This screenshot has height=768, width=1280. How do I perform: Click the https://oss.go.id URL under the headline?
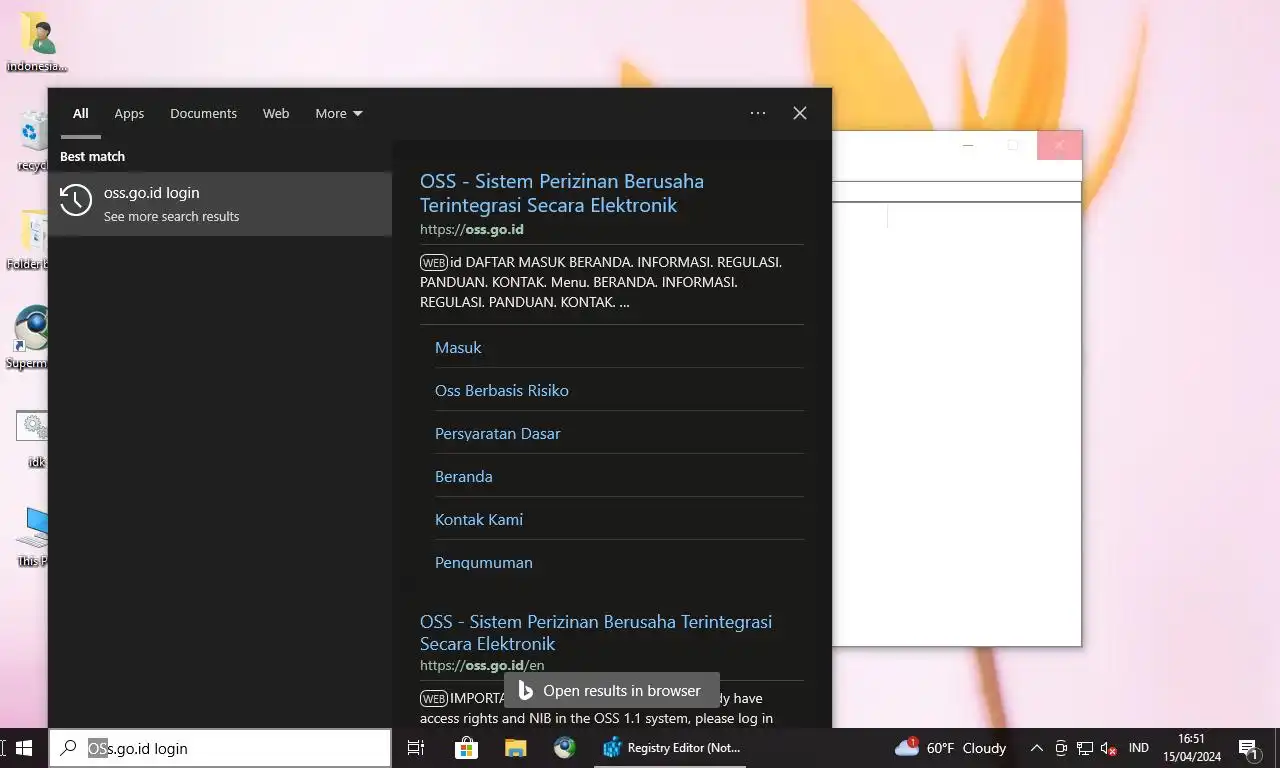pos(472,229)
